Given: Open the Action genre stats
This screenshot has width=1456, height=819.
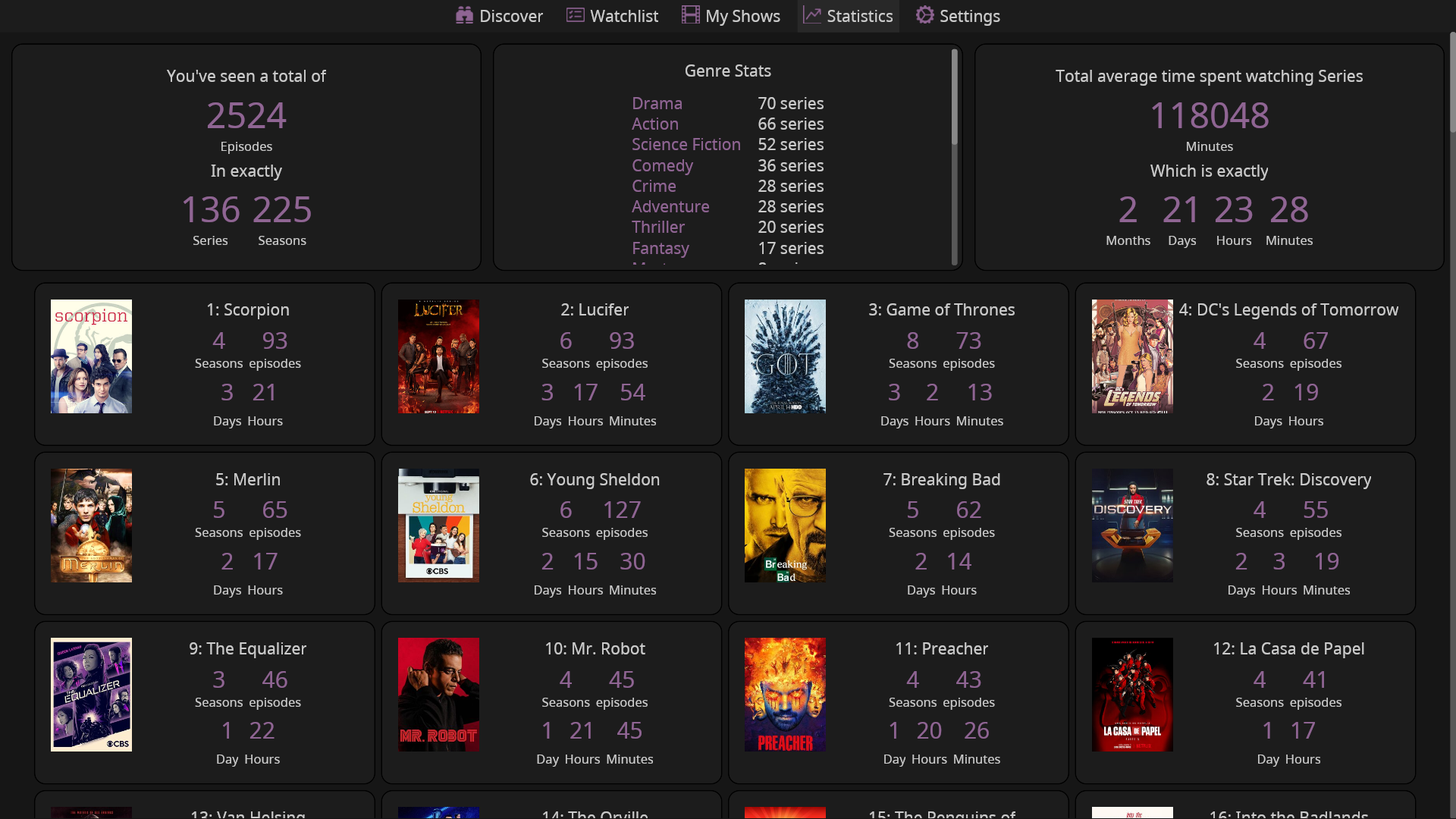Looking at the screenshot, I should (654, 124).
